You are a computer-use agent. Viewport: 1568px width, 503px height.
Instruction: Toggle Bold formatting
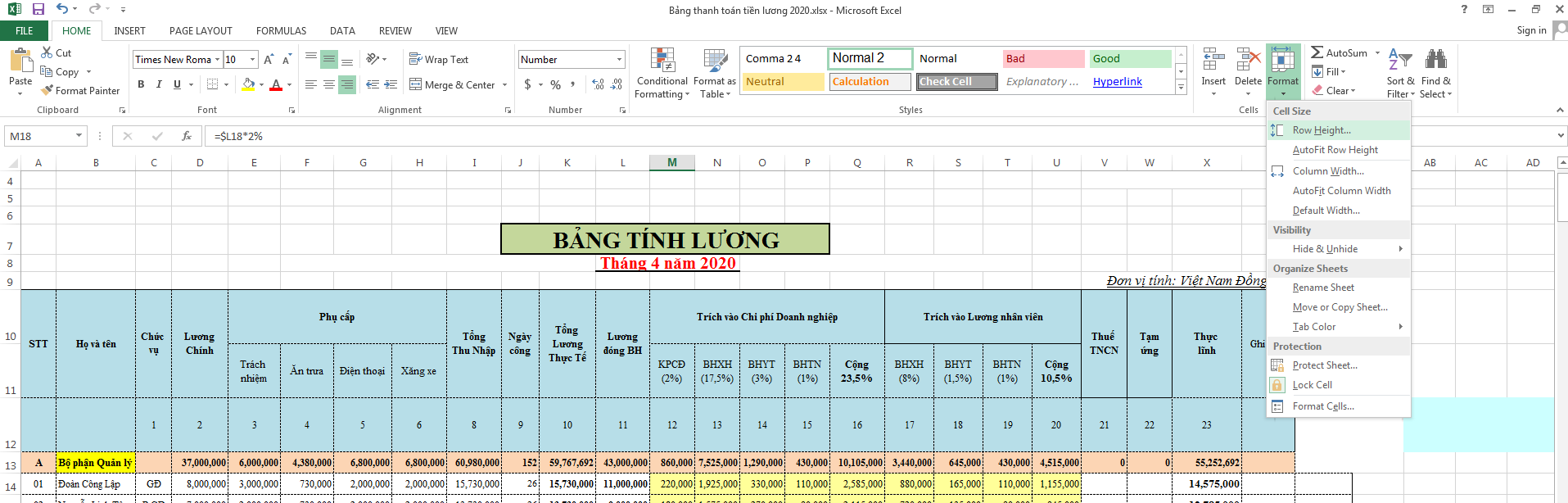tap(141, 84)
